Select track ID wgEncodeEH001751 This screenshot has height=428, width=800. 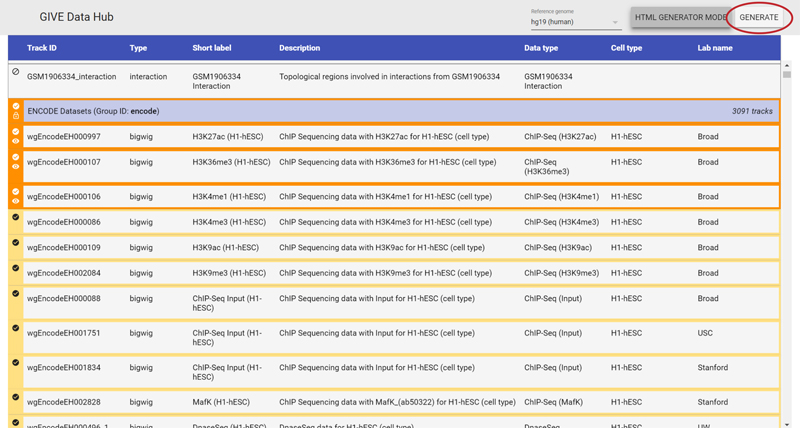point(64,333)
